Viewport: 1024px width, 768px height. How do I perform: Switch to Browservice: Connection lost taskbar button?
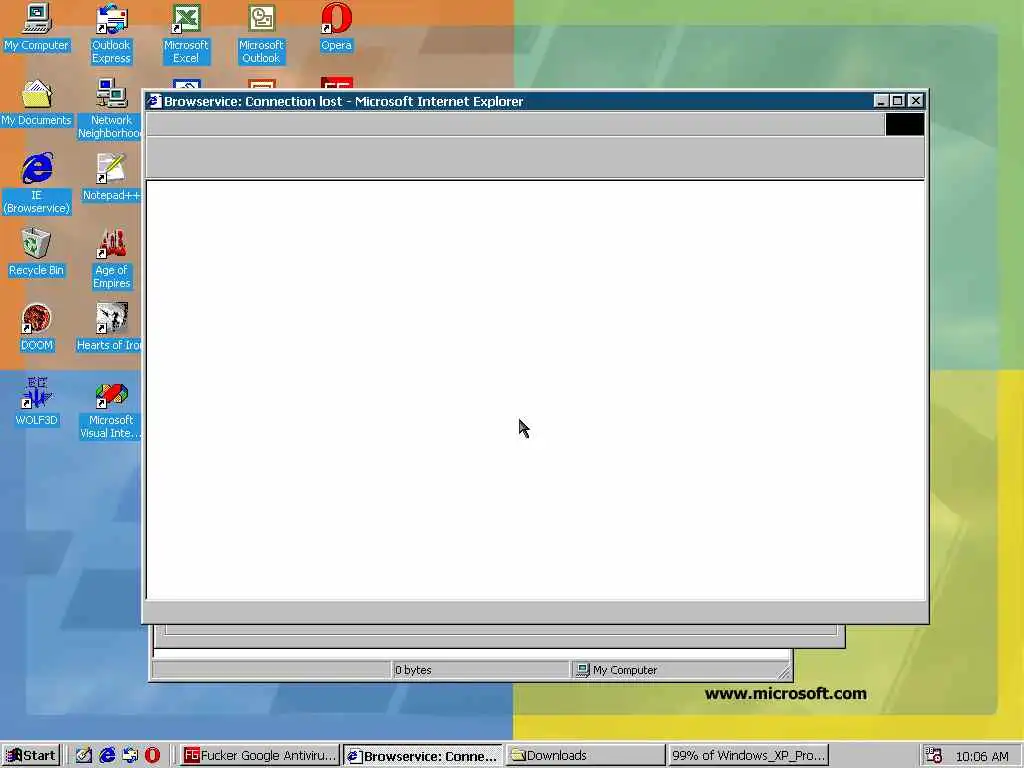coord(423,756)
